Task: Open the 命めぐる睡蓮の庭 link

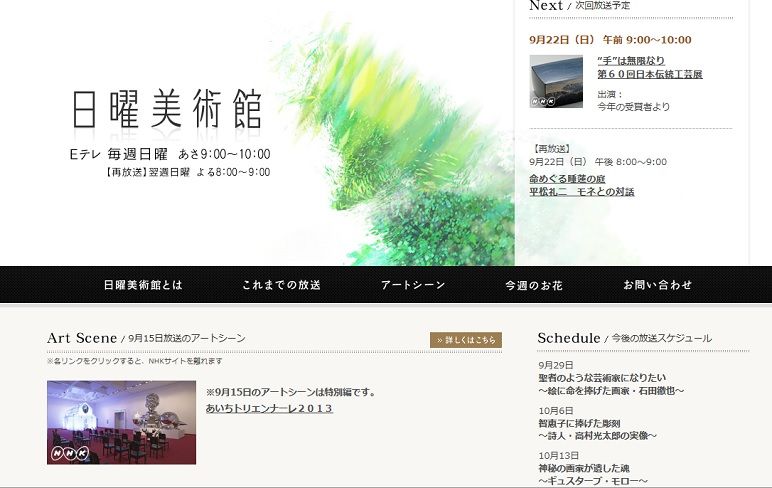Action: coord(567,179)
